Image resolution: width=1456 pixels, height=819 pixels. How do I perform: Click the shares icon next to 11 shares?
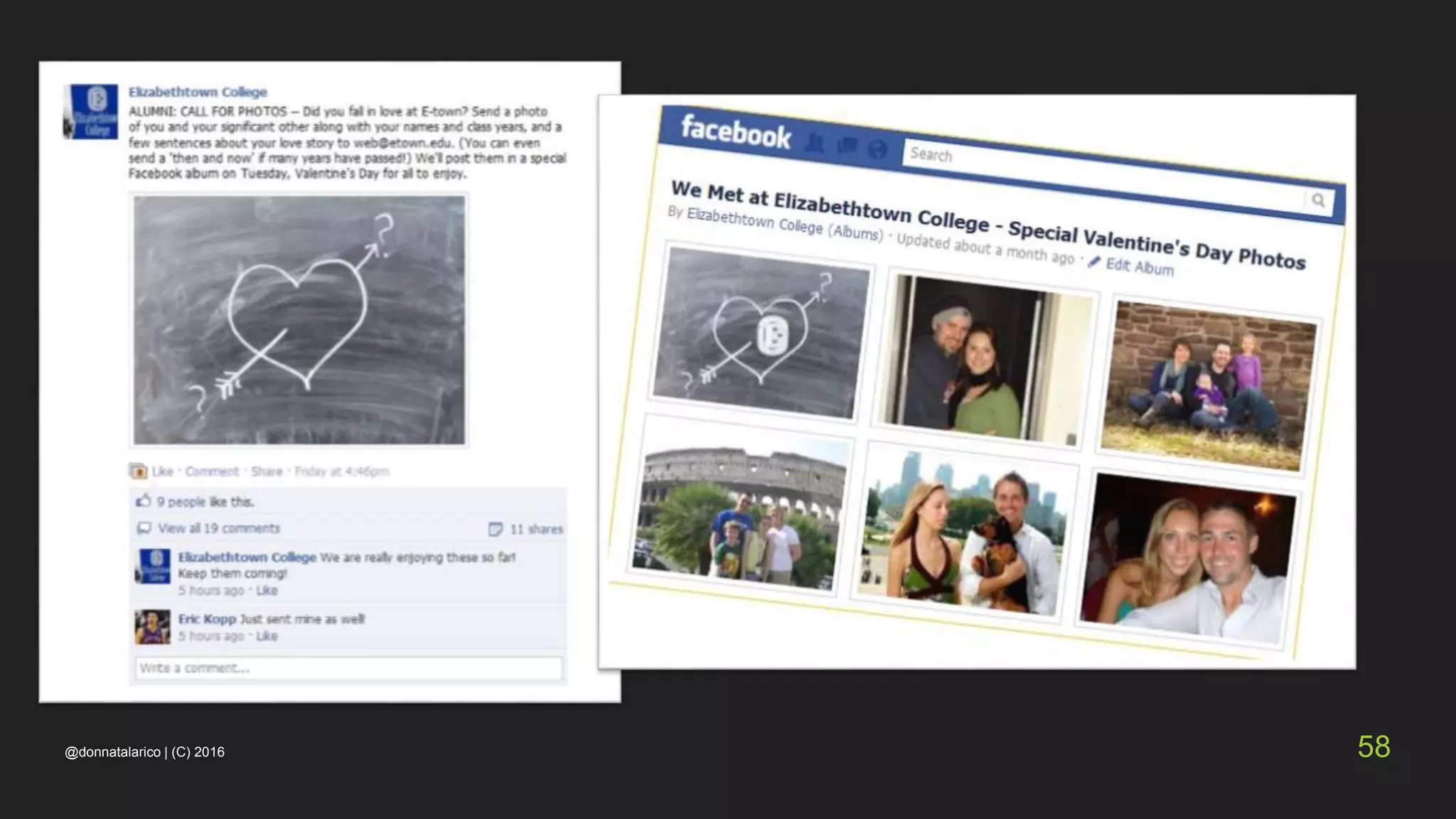[x=496, y=529]
